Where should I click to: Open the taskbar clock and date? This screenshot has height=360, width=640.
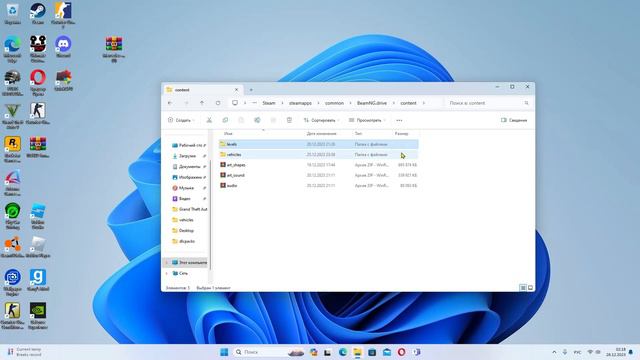(616, 352)
